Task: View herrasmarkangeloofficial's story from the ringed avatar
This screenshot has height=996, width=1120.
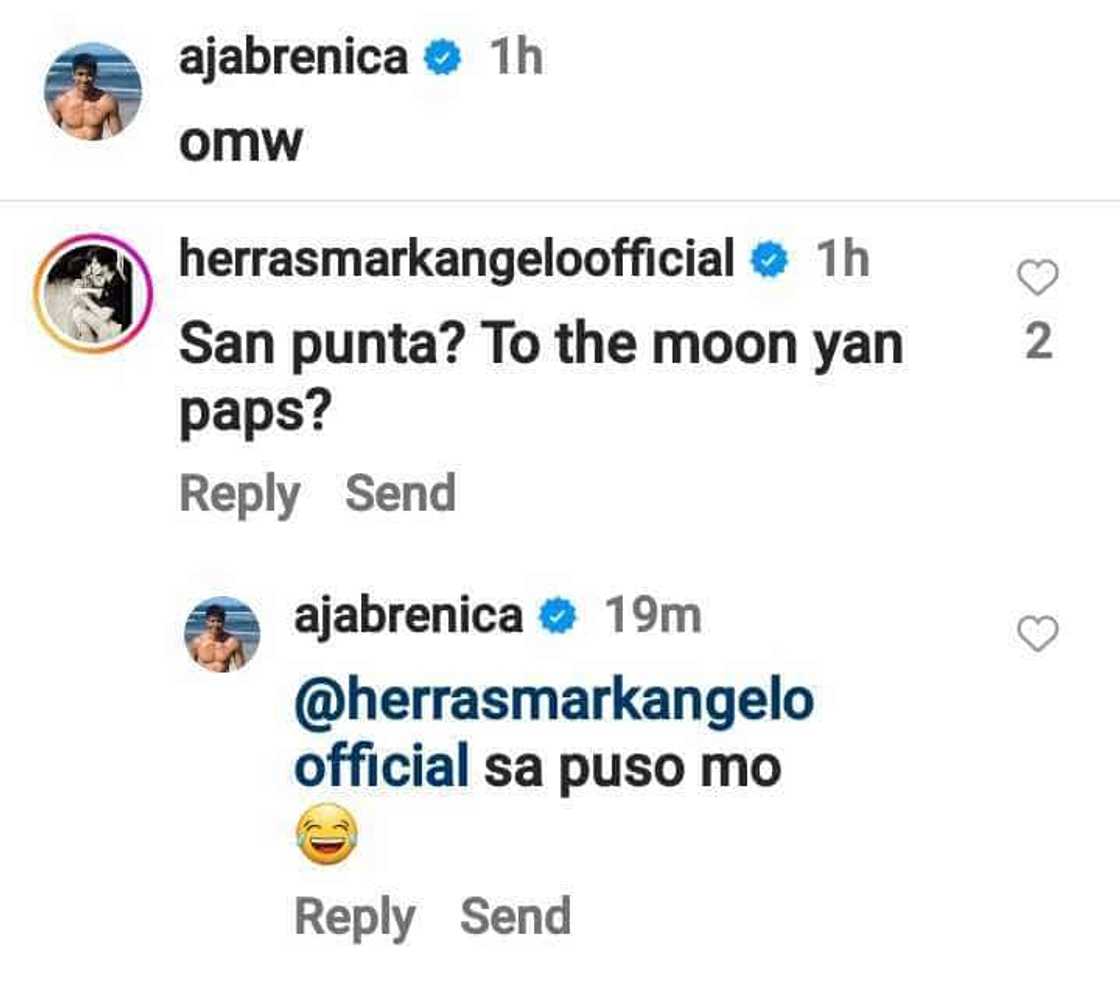Action: click(x=92, y=293)
